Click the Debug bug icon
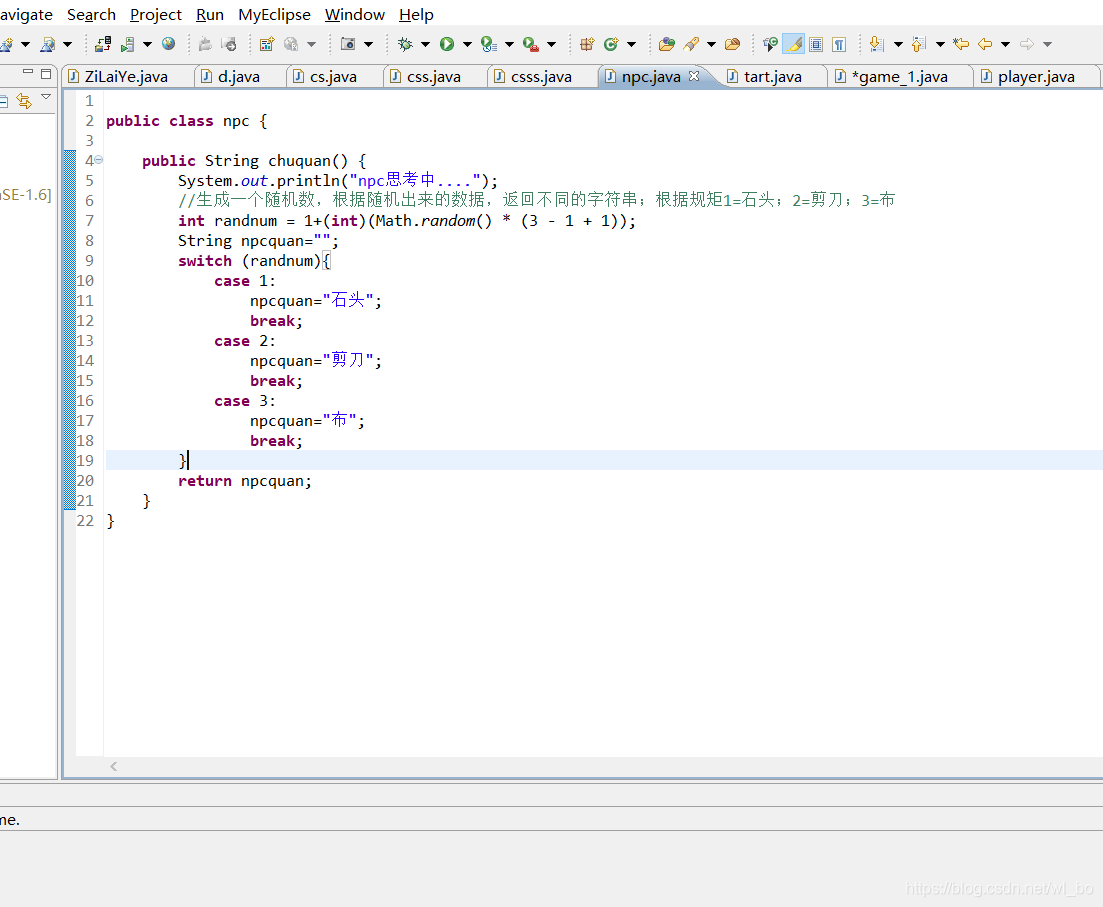The image size is (1103, 907). [405, 44]
